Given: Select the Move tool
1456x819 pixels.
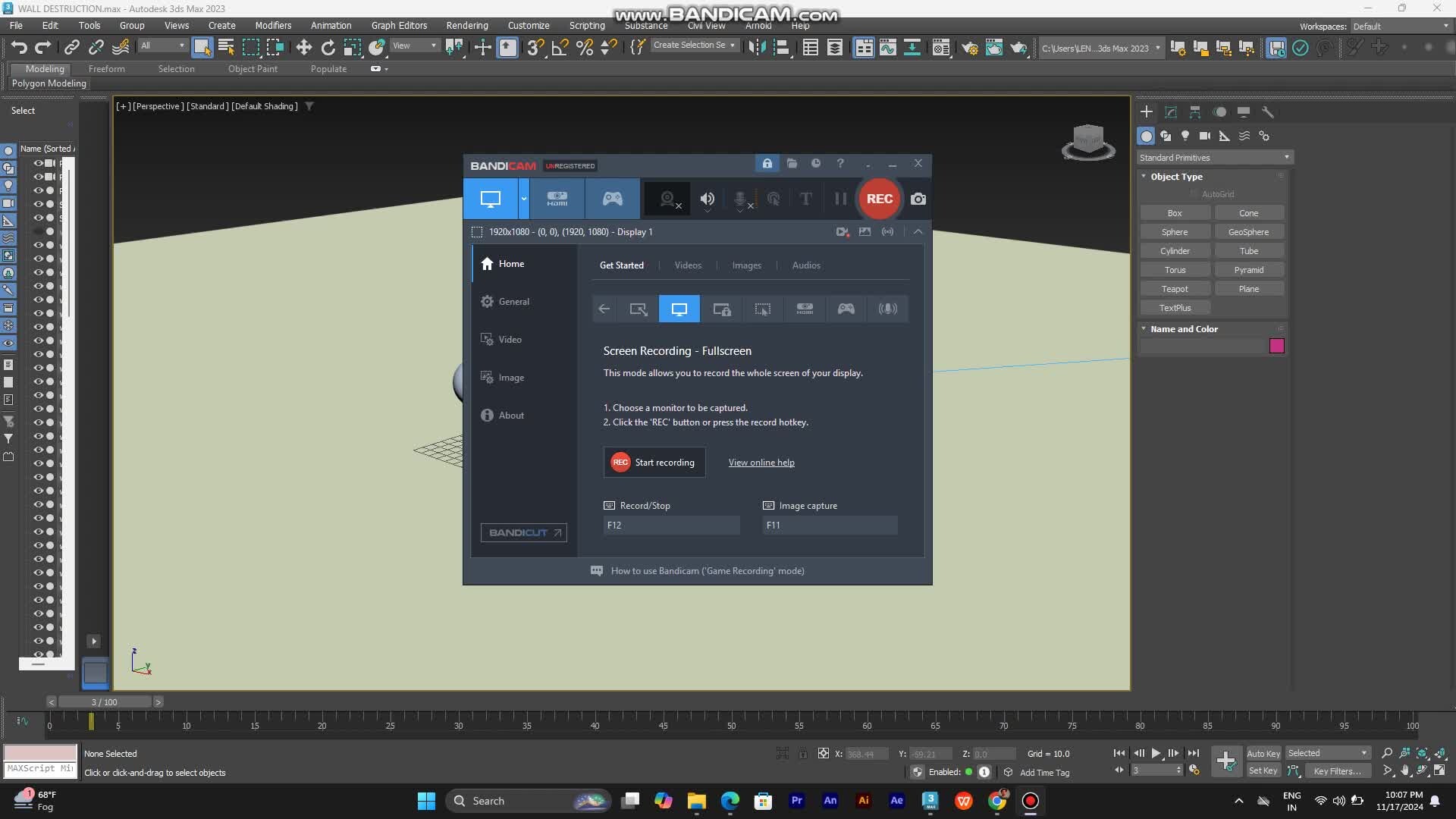Looking at the screenshot, I should coord(303,47).
